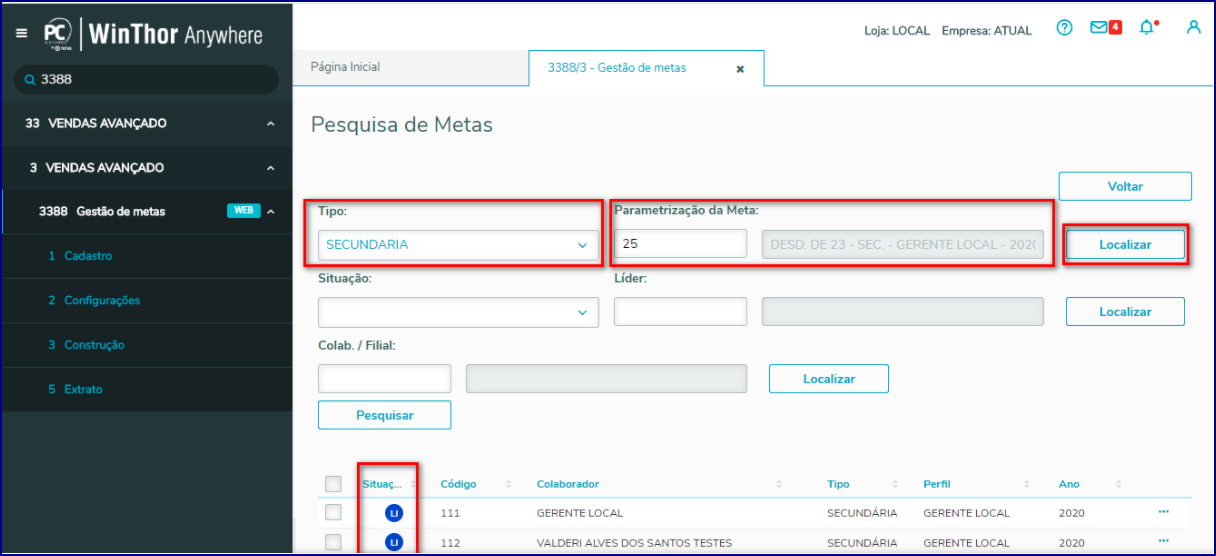The image size is (1216, 556).
Task: Click Localizar next to Colab. / Filial
Action: click(x=829, y=379)
